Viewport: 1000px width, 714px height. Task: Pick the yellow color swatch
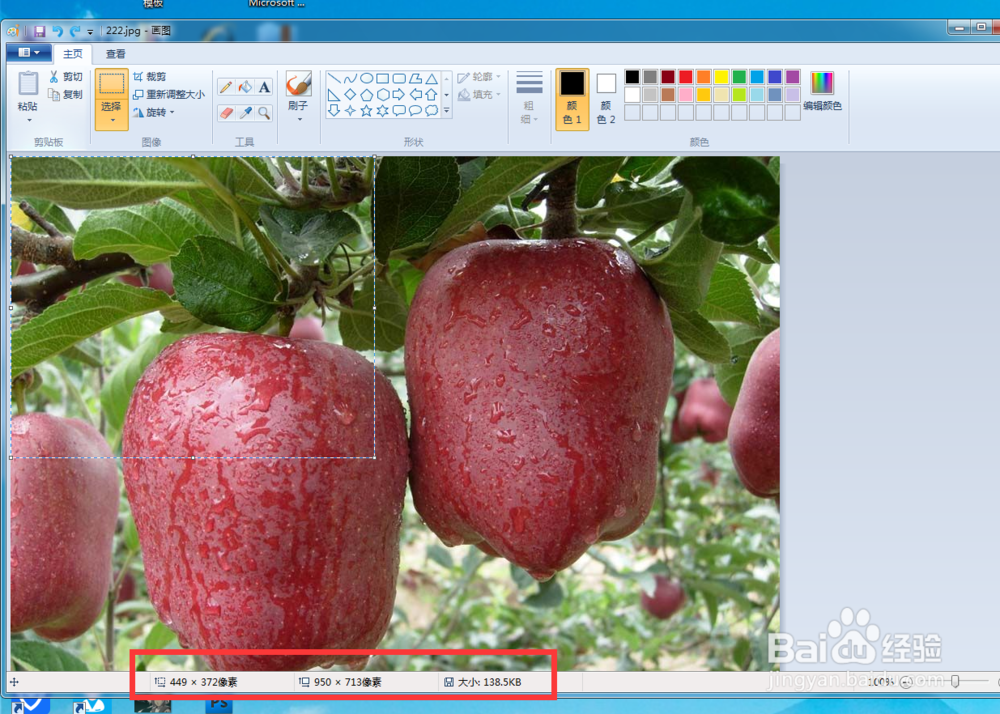tap(721, 77)
